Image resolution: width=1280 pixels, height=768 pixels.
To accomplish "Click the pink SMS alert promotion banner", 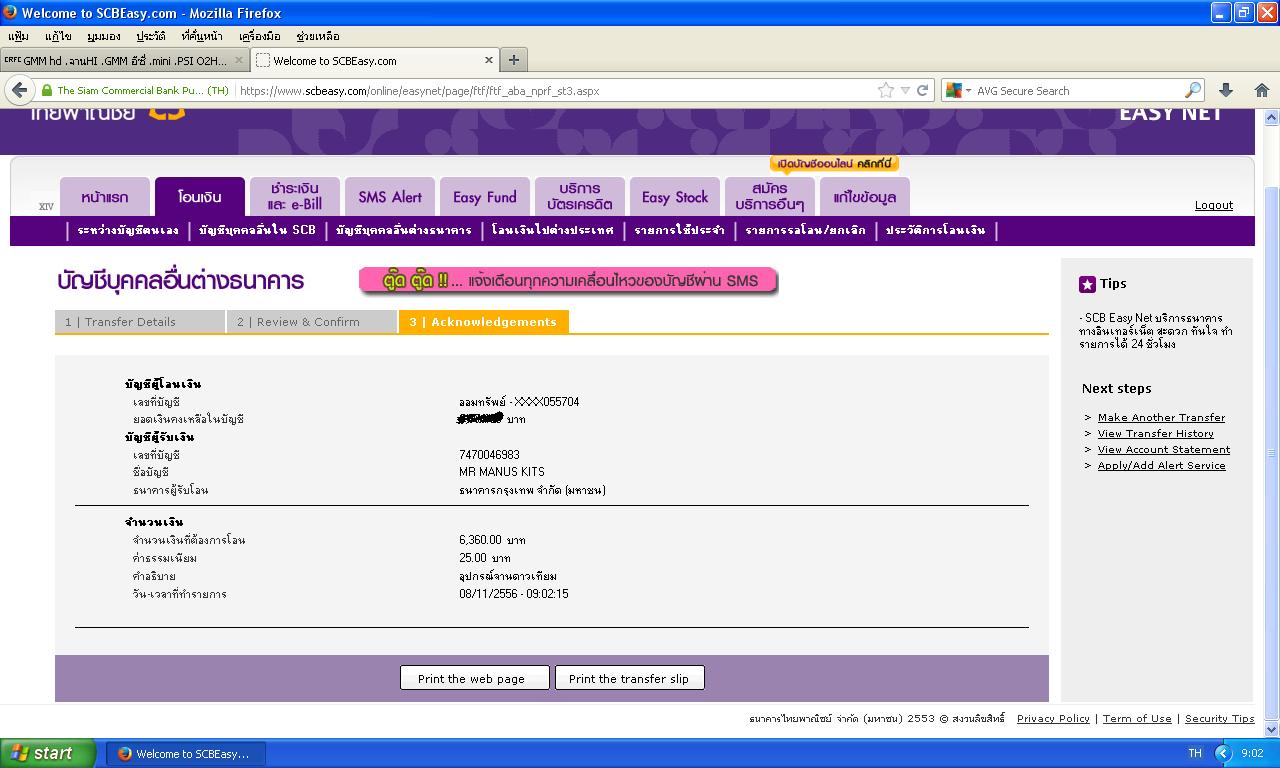I will click(x=568, y=281).
